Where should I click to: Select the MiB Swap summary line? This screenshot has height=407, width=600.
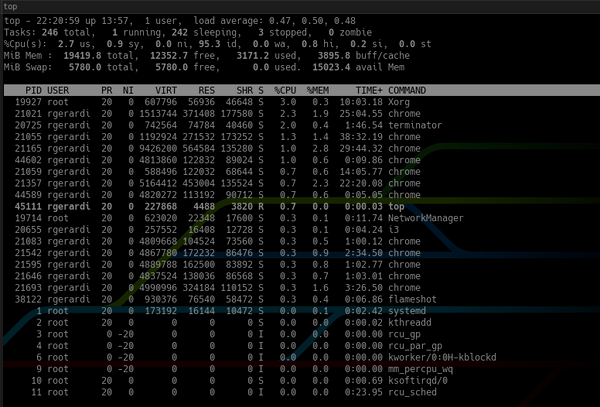click(204, 67)
